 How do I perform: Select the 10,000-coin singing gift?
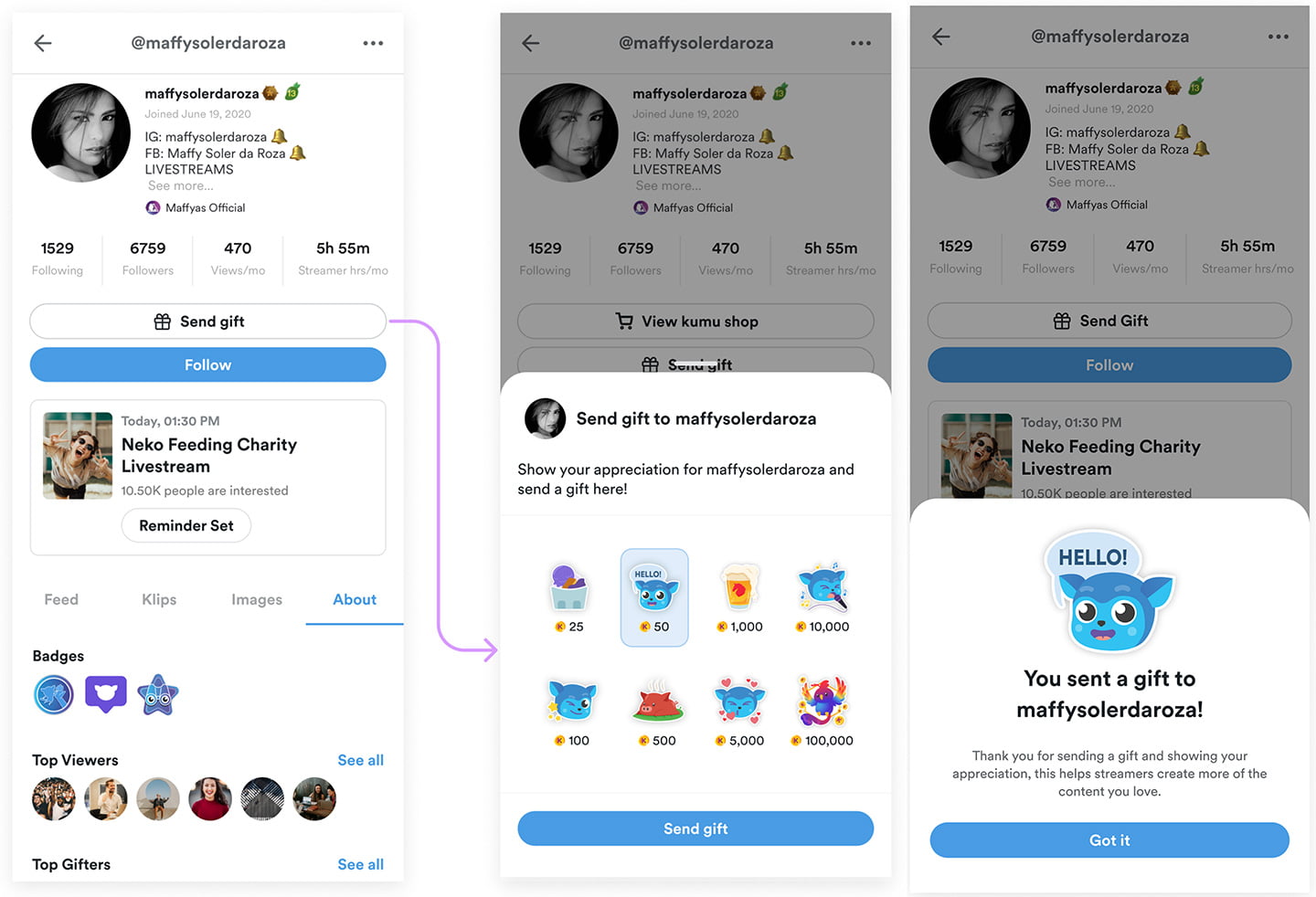pos(822,597)
